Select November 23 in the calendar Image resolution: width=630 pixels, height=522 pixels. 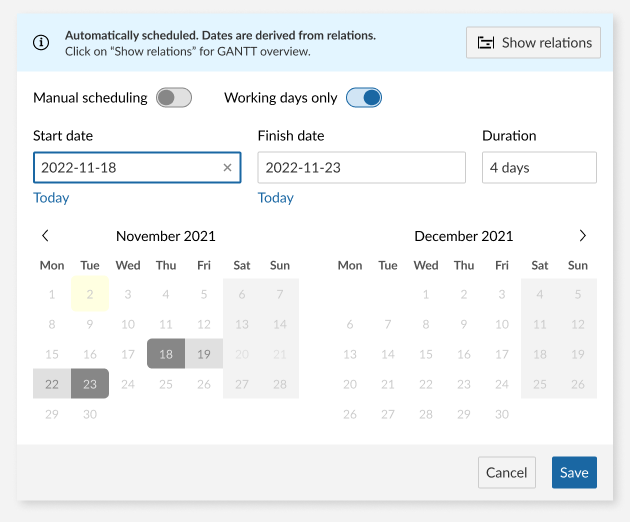tap(90, 384)
